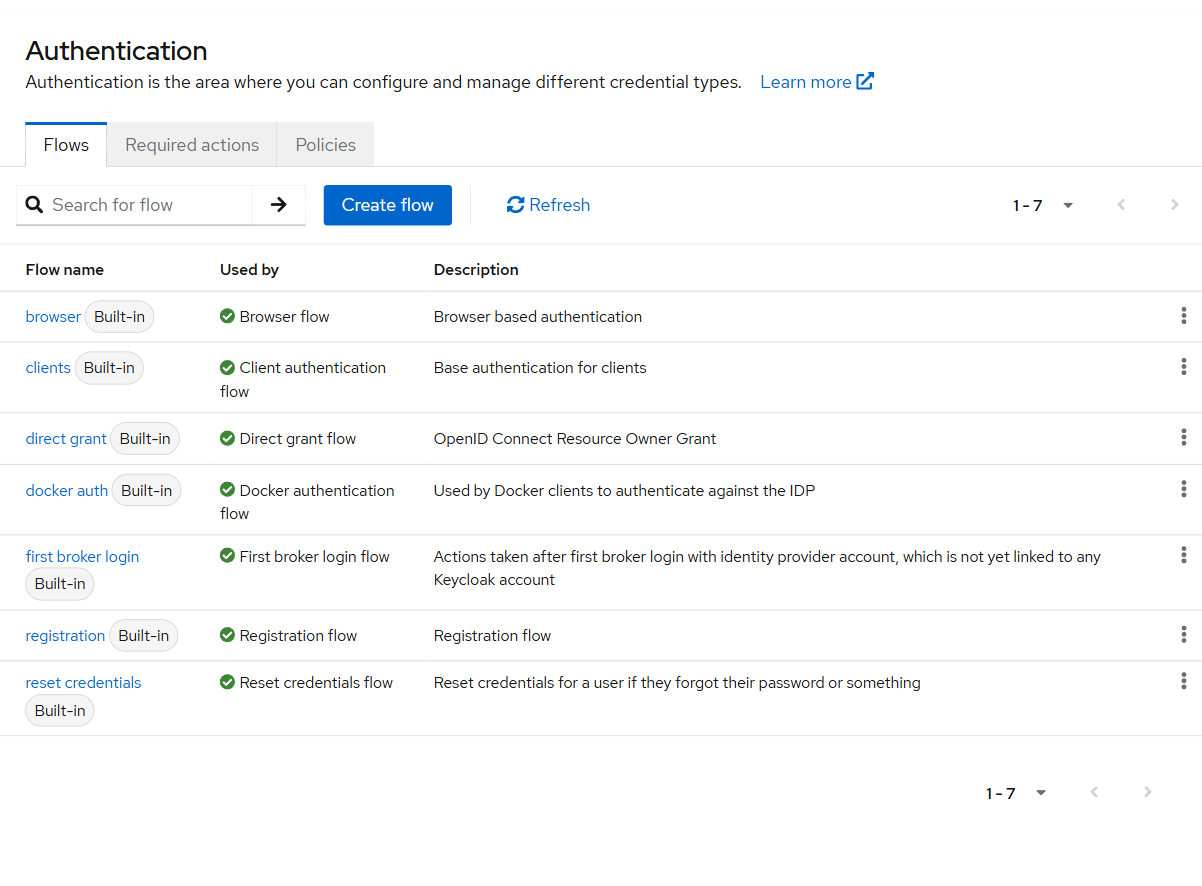Open kebab menu for registration flow
This screenshot has height=886, width=1202.
pyautogui.click(x=1184, y=635)
